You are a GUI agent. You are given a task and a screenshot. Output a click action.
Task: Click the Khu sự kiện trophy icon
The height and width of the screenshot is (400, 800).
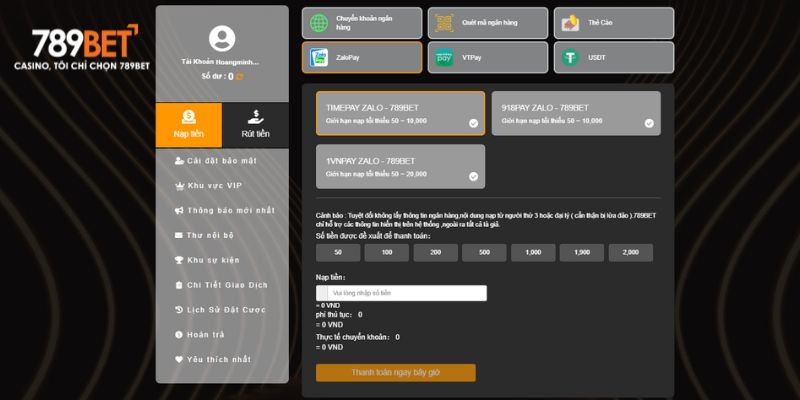click(179, 260)
